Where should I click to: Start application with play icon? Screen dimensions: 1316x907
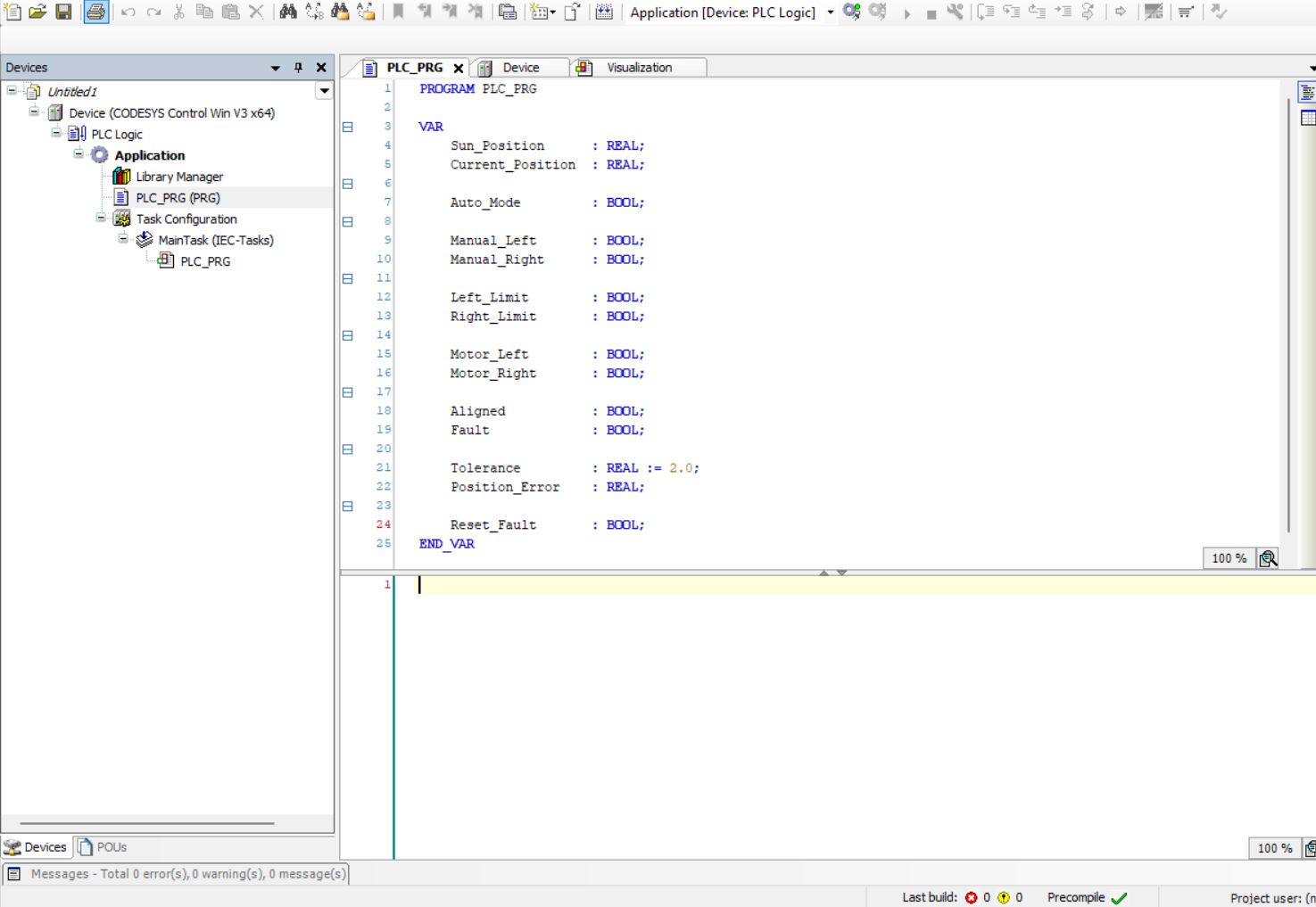907,13
